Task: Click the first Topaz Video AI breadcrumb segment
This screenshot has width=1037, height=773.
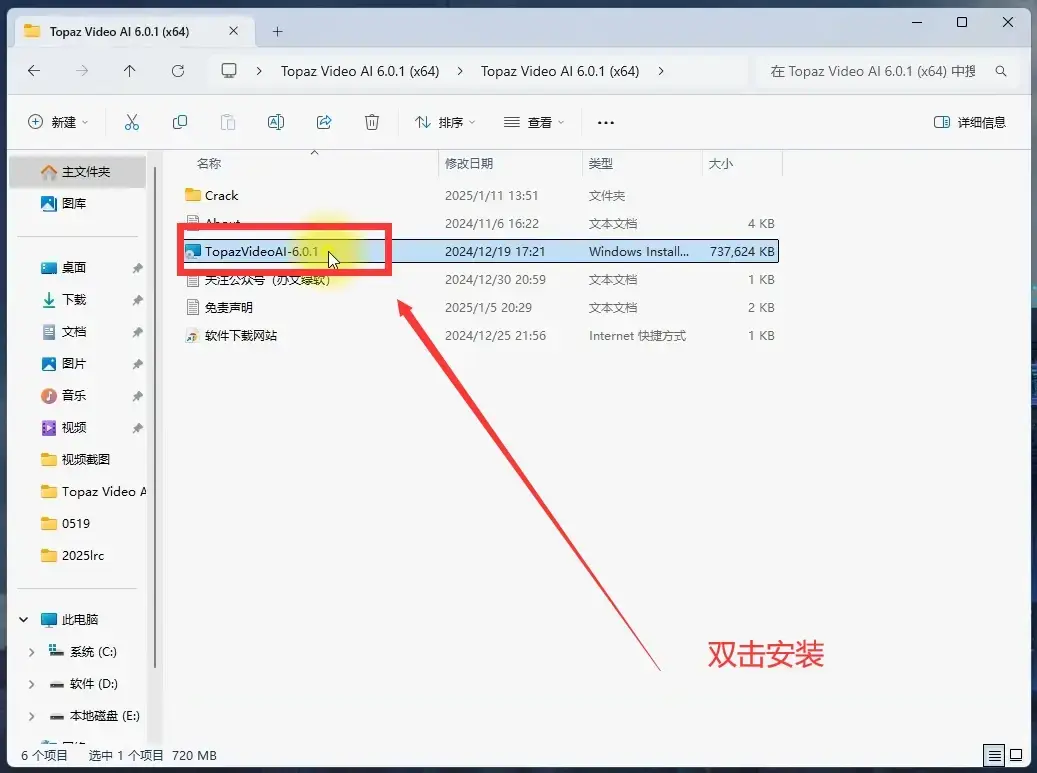Action: pyautogui.click(x=360, y=71)
